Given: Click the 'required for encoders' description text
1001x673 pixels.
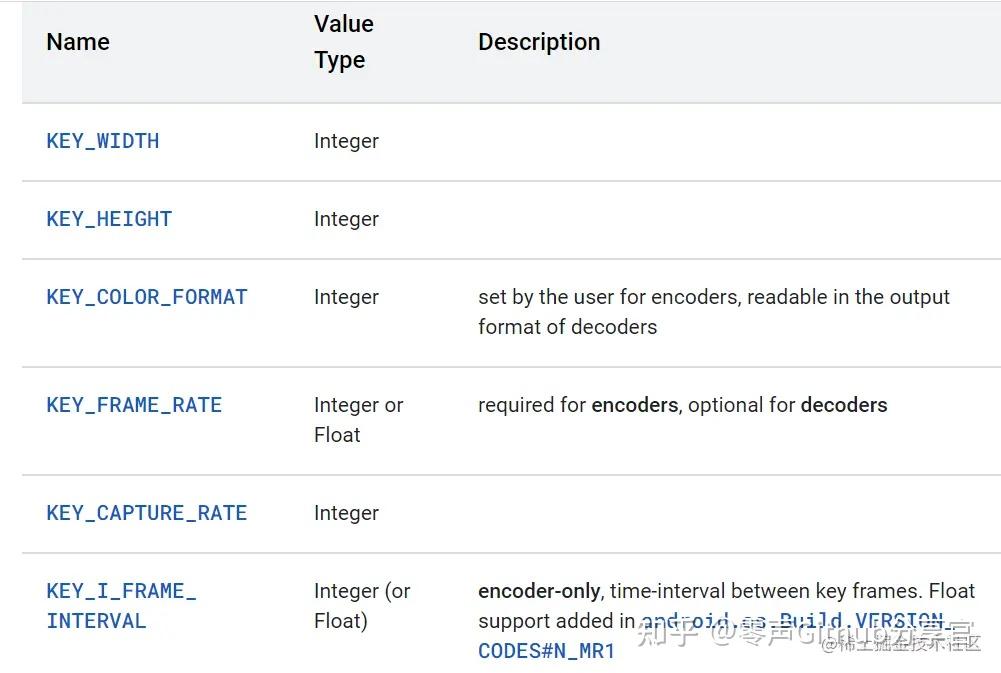Looking at the screenshot, I should pos(682,405).
